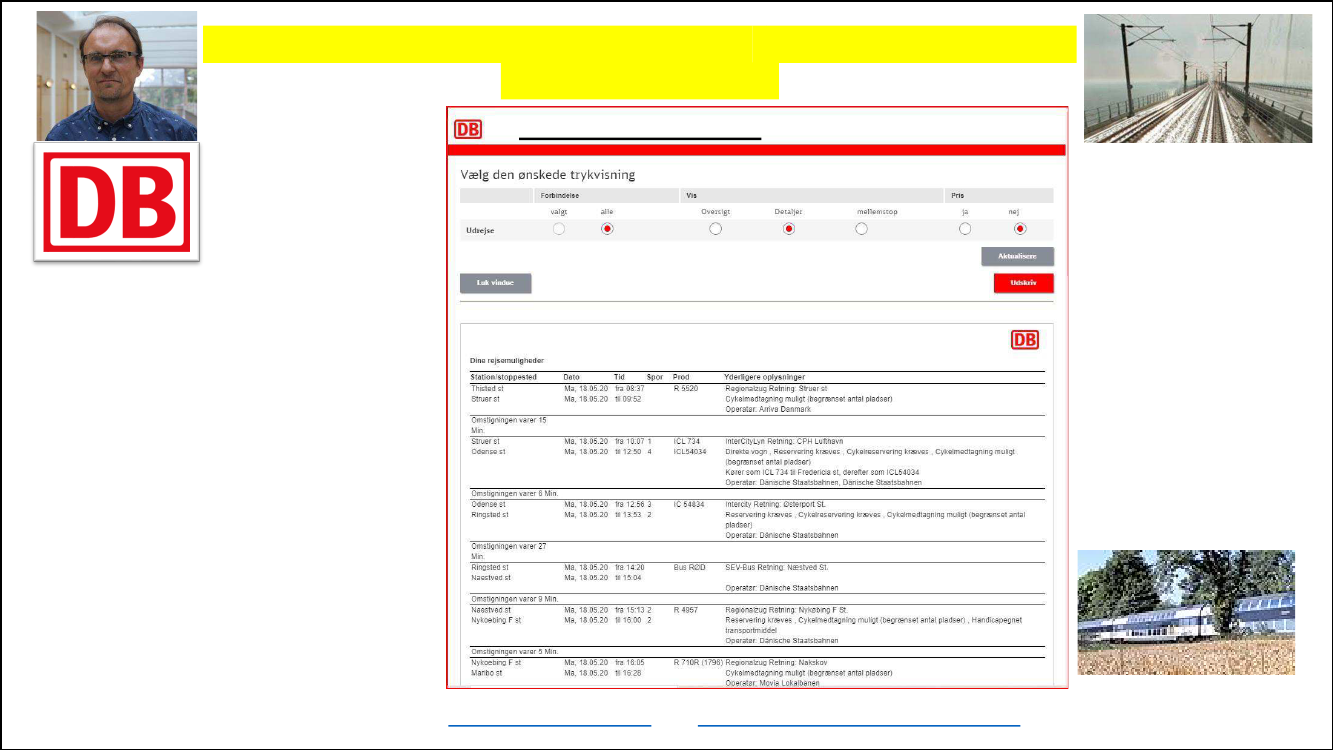This screenshot has height=750, width=1333.
Task: Click the shorter blue underlined link below itinerary
Action: (x=549, y=721)
